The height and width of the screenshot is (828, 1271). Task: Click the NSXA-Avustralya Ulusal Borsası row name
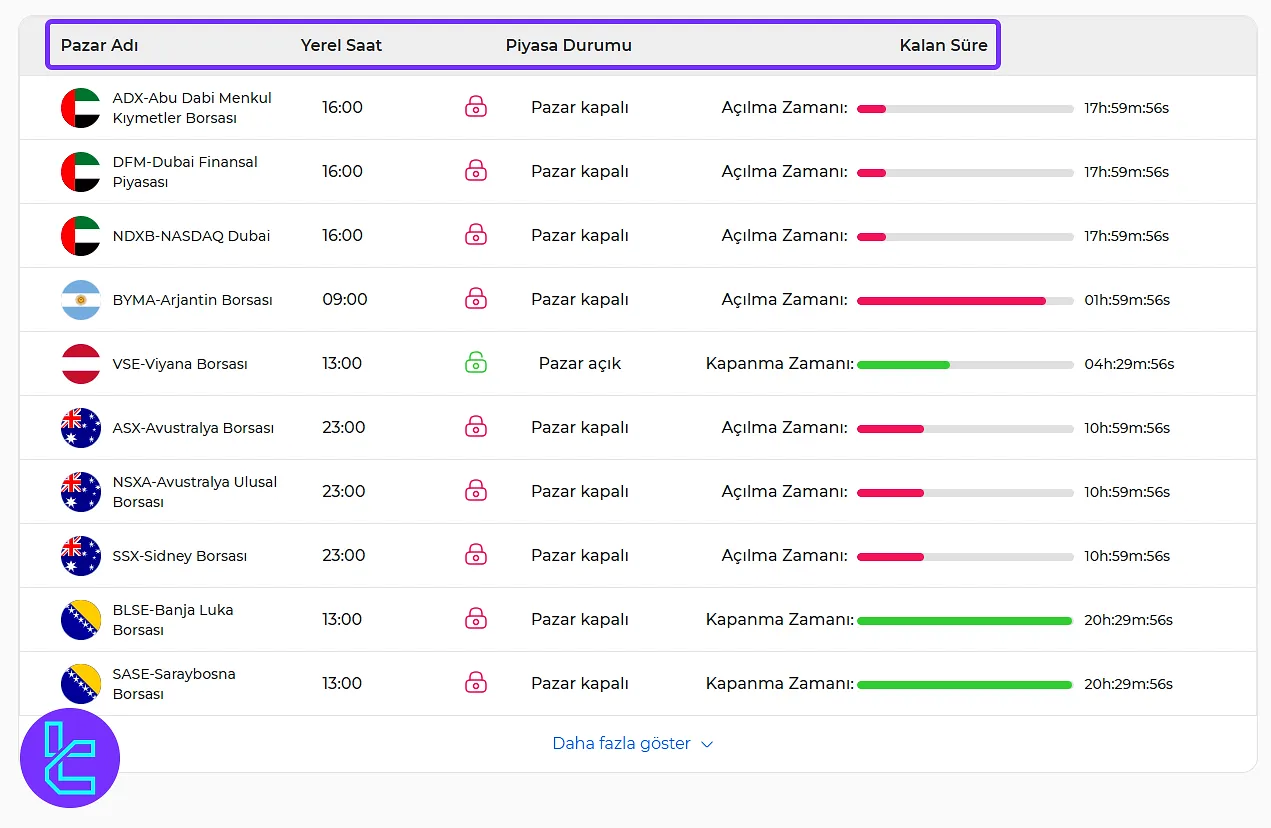coord(194,492)
